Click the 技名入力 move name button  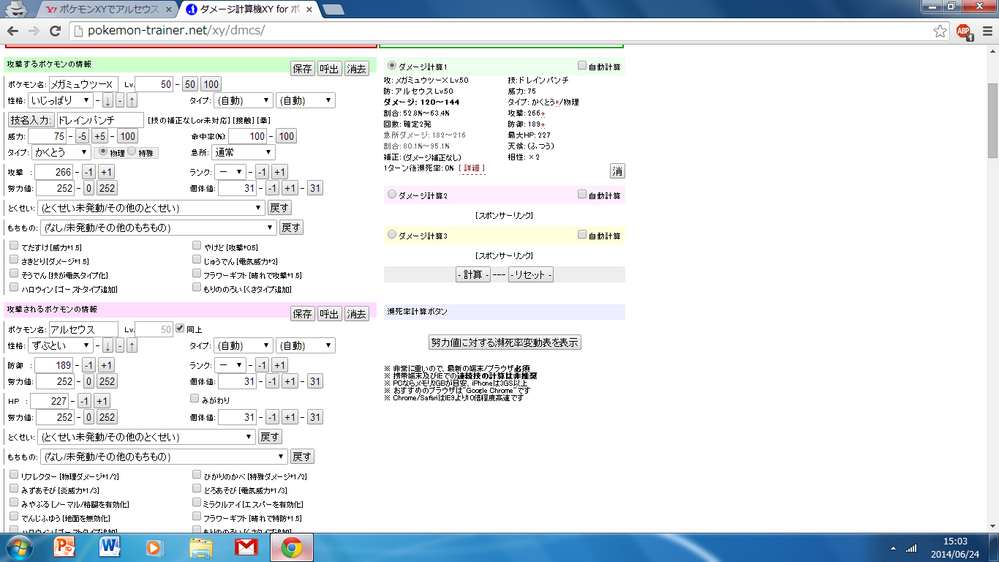(x=30, y=119)
